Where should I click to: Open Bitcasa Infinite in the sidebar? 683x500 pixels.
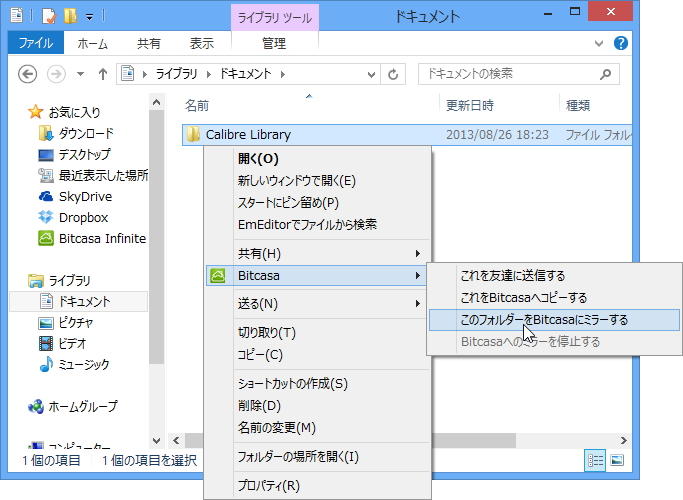tap(92, 239)
